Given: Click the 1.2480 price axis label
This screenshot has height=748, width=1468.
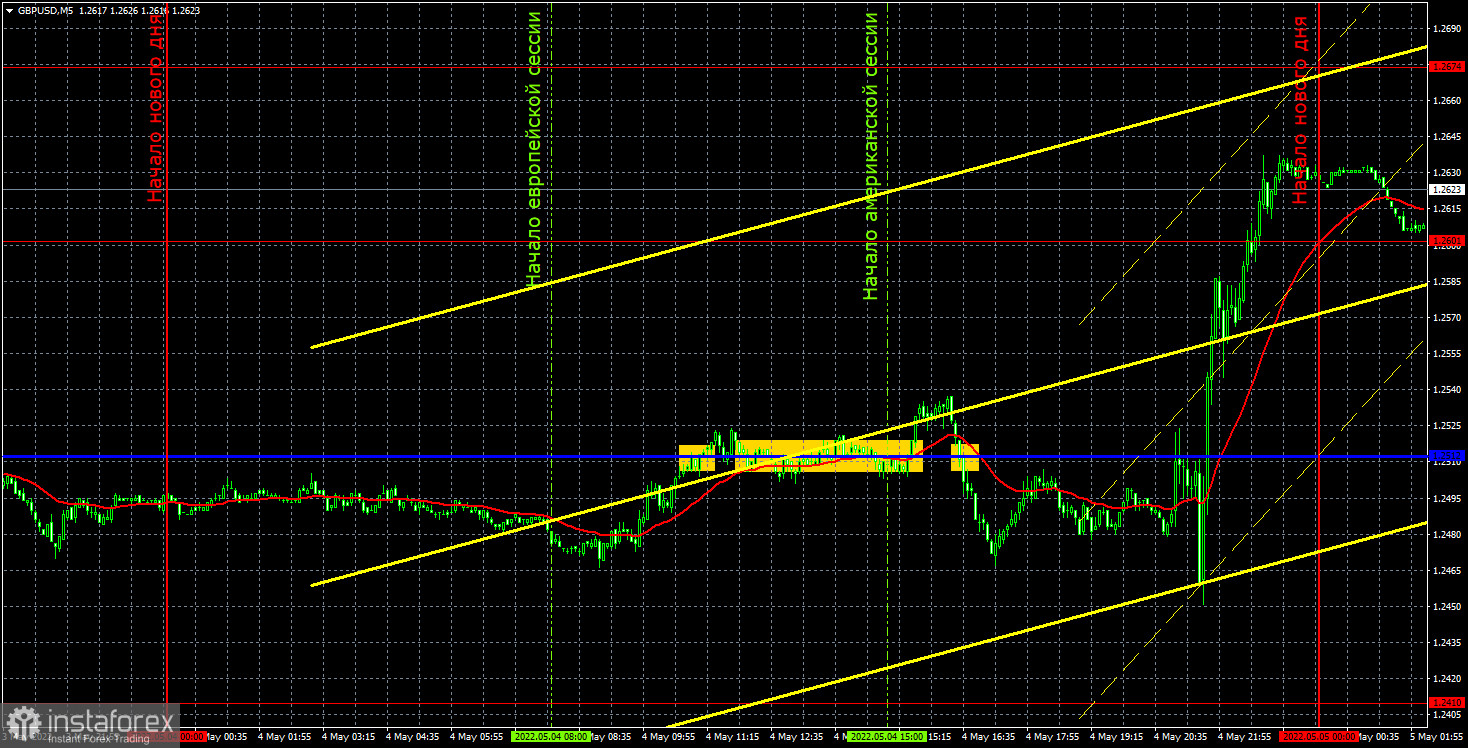Looking at the screenshot, I should pos(1448,534).
